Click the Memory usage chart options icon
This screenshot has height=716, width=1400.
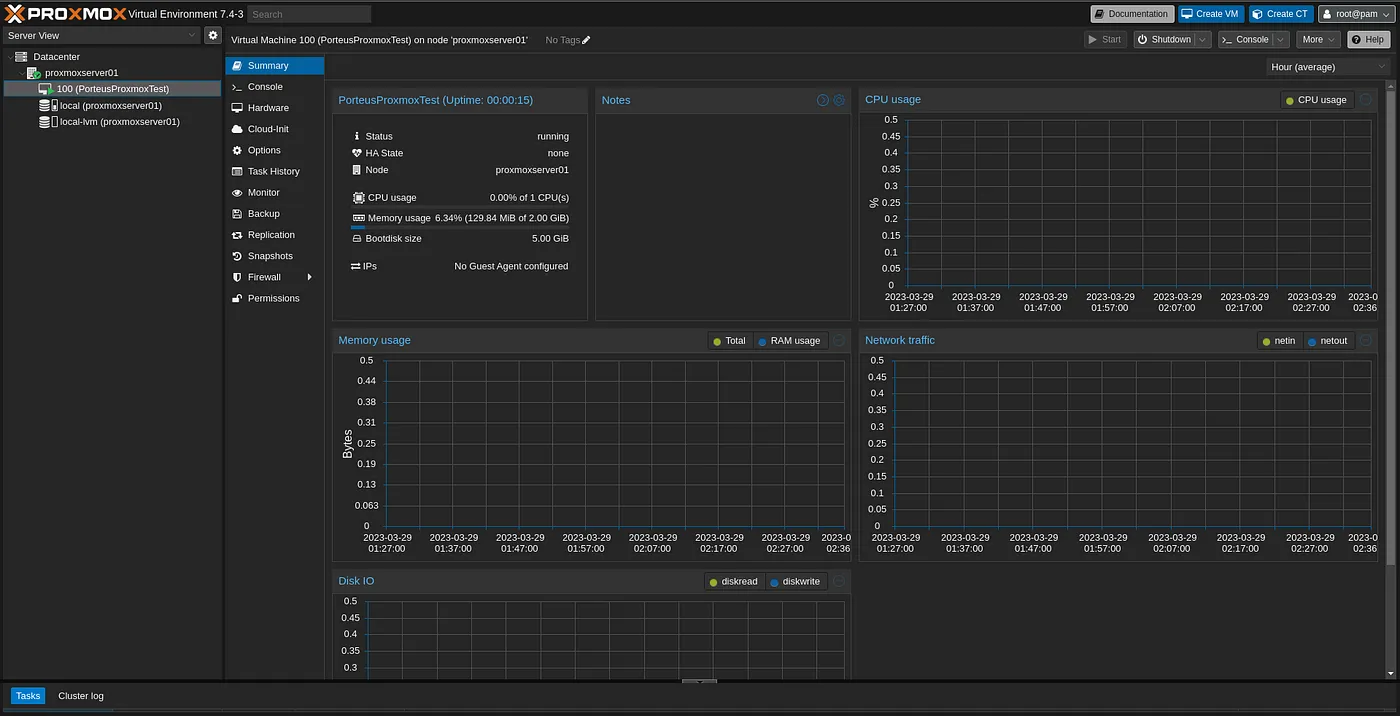coord(839,341)
